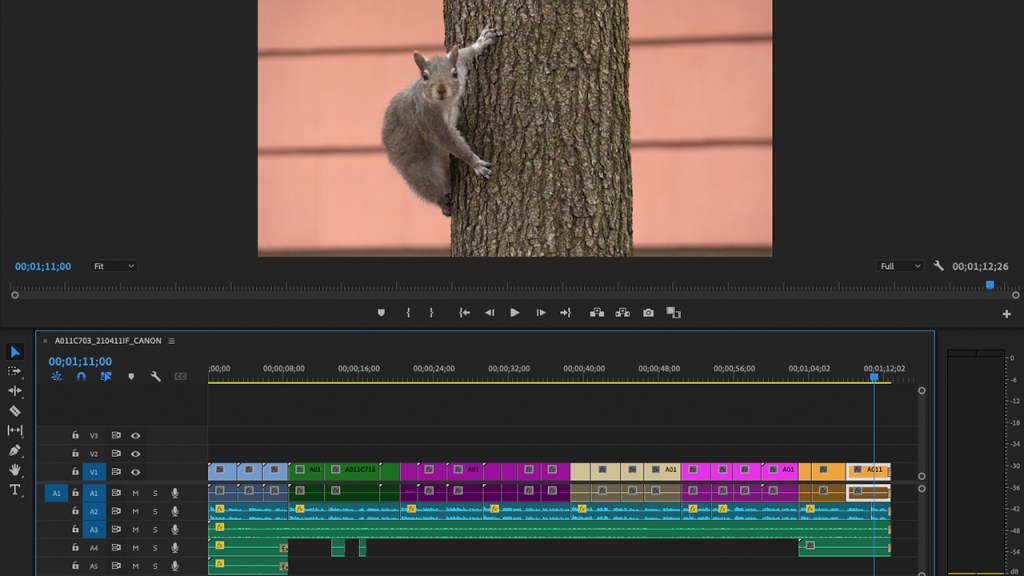This screenshot has height=576, width=1024.
Task: Click the Program Monitor scrub bar playhead
Action: click(x=990, y=285)
